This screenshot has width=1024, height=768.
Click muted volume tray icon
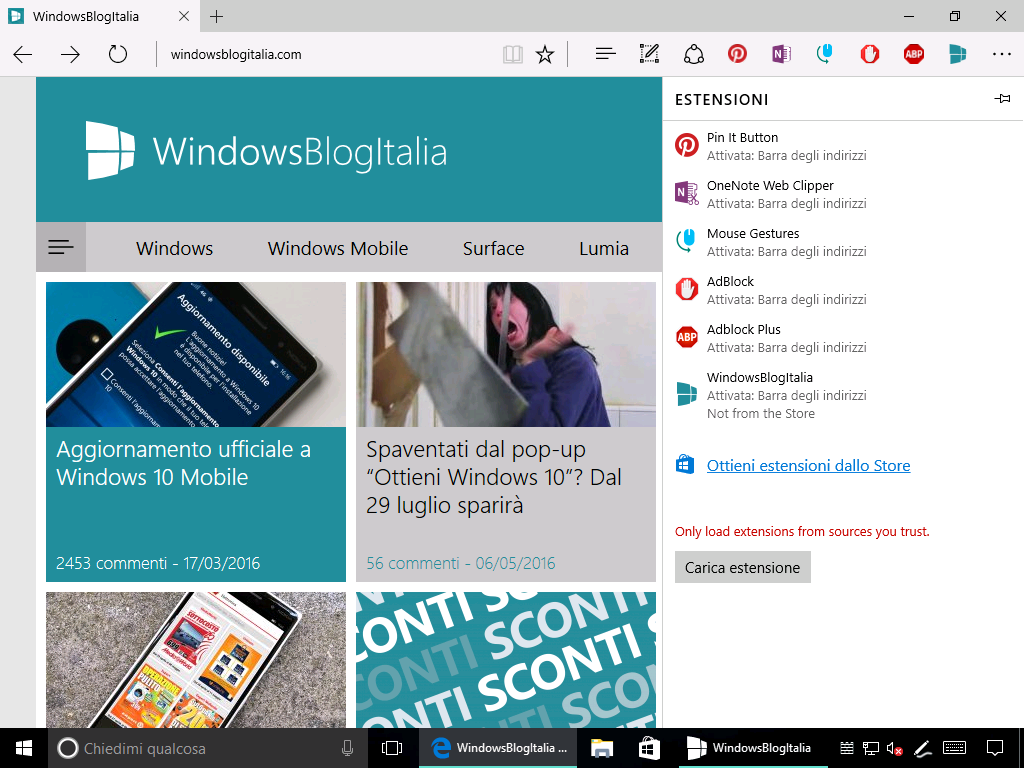(894, 748)
